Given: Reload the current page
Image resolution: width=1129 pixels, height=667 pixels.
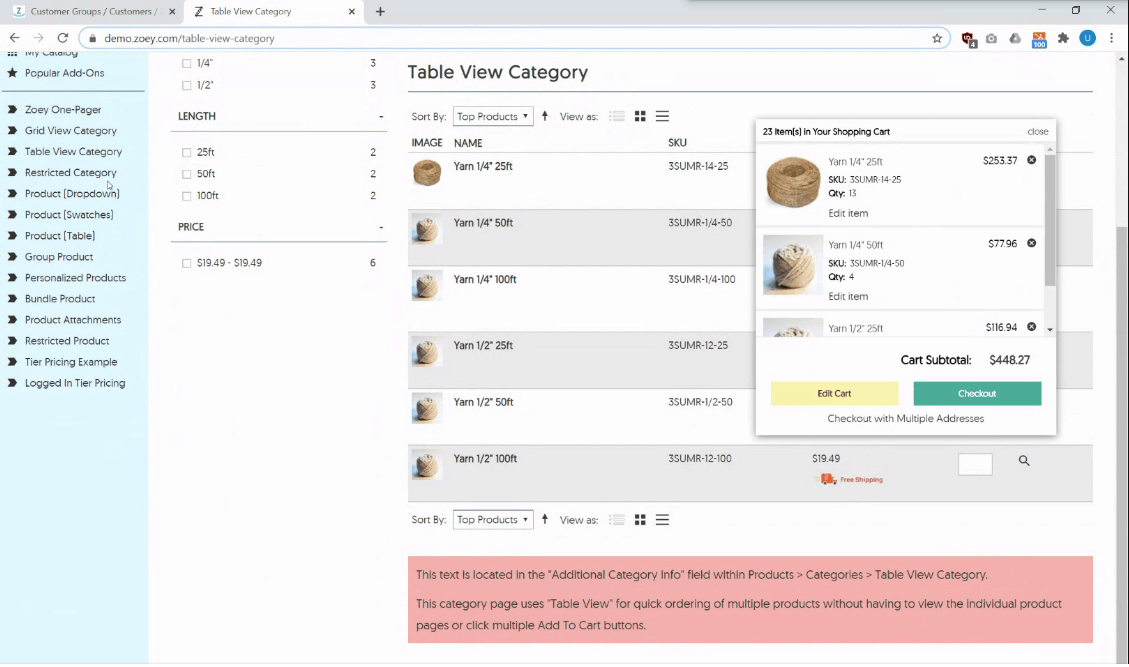Looking at the screenshot, I should [63, 38].
